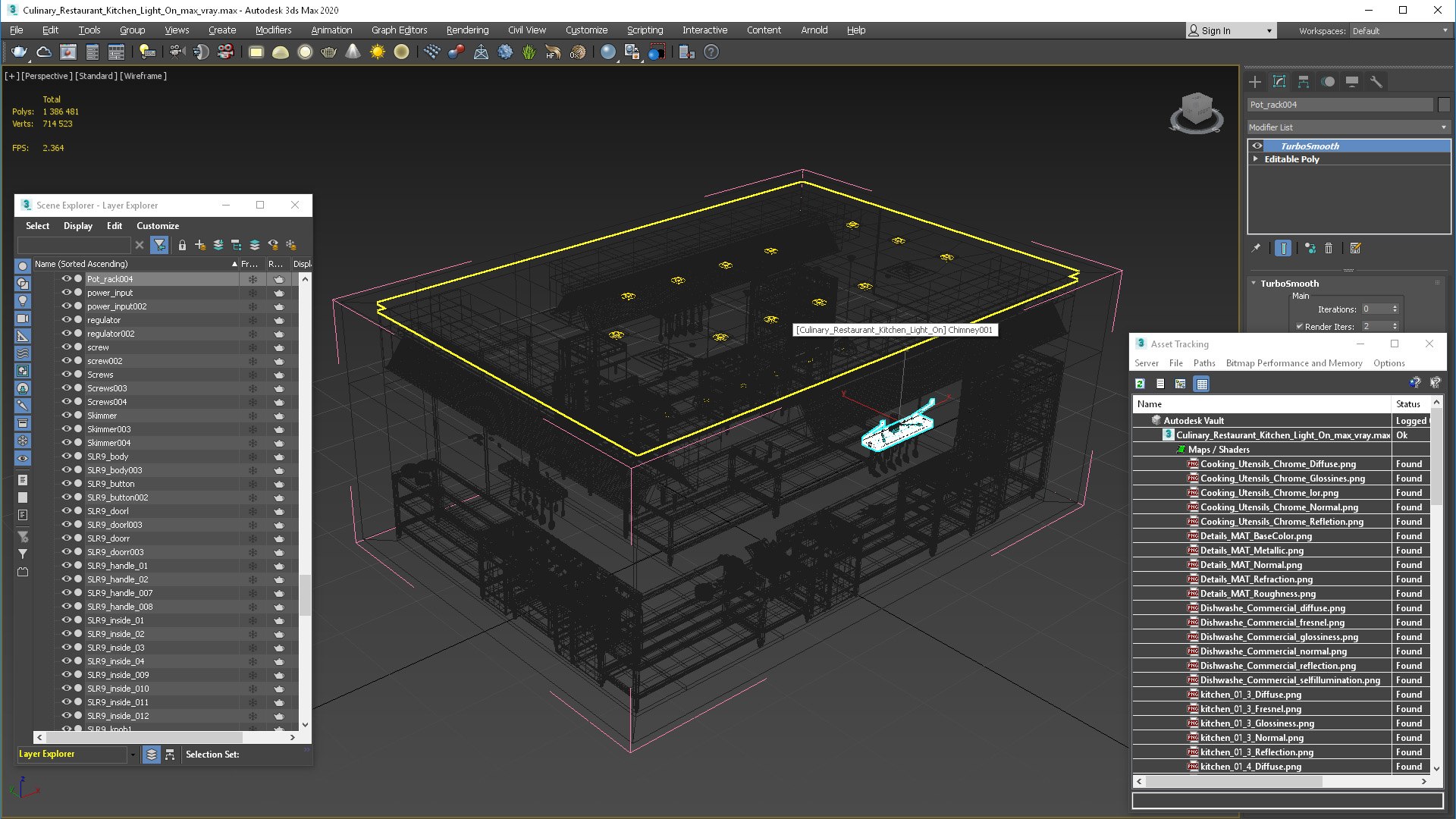The width and height of the screenshot is (1456, 819).
Task: Open the Rendering menu
Action: 467,30
